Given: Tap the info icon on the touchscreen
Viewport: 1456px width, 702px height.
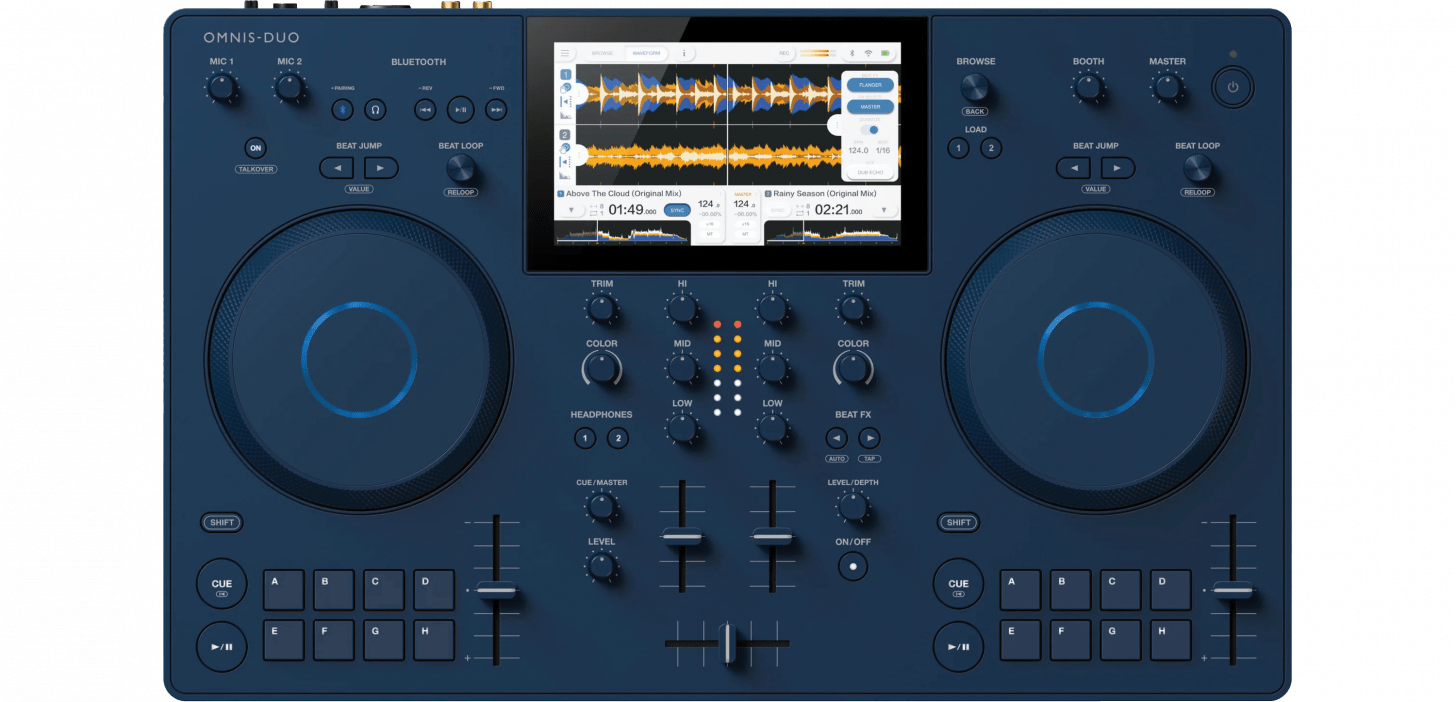Looking at the screenshot, I should 684,53.
